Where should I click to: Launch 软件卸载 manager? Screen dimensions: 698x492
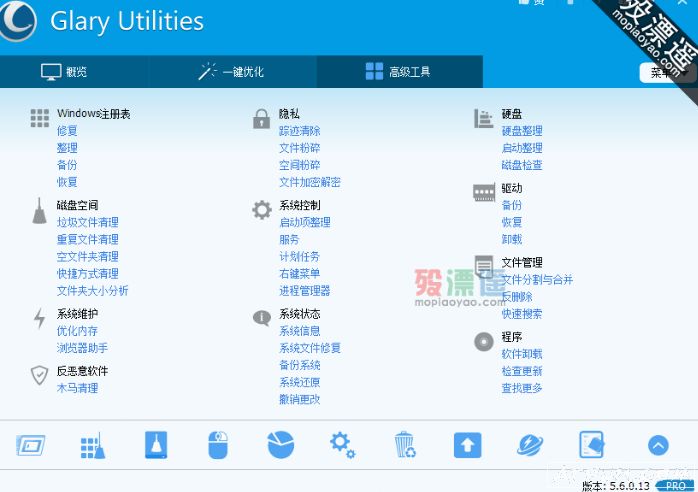point(522,354)
